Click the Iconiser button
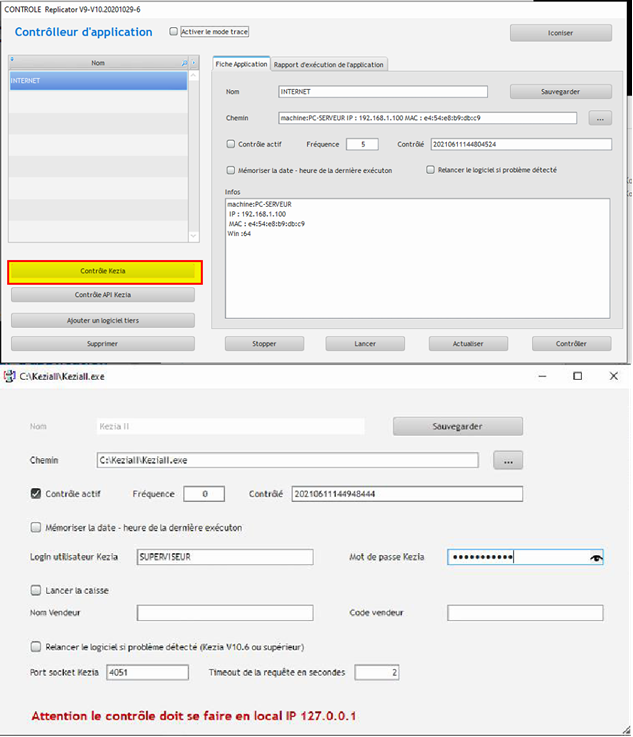The image size is (633, 737). [x=560, y=33]
